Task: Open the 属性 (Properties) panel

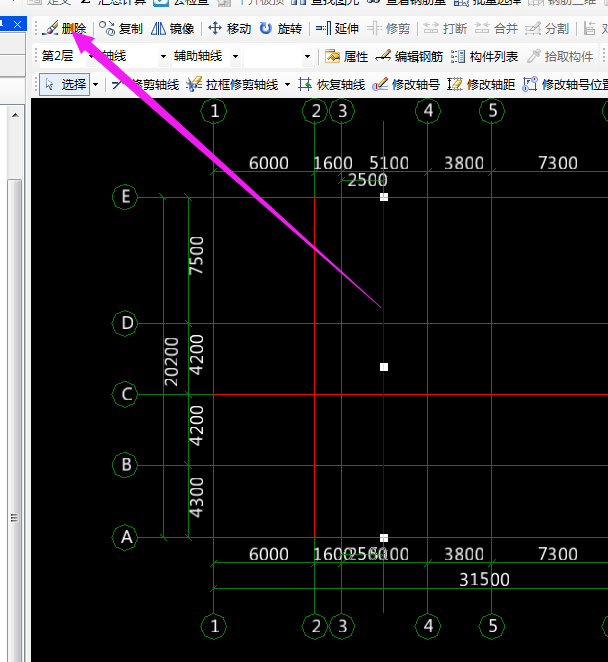Action: [346, 56]
